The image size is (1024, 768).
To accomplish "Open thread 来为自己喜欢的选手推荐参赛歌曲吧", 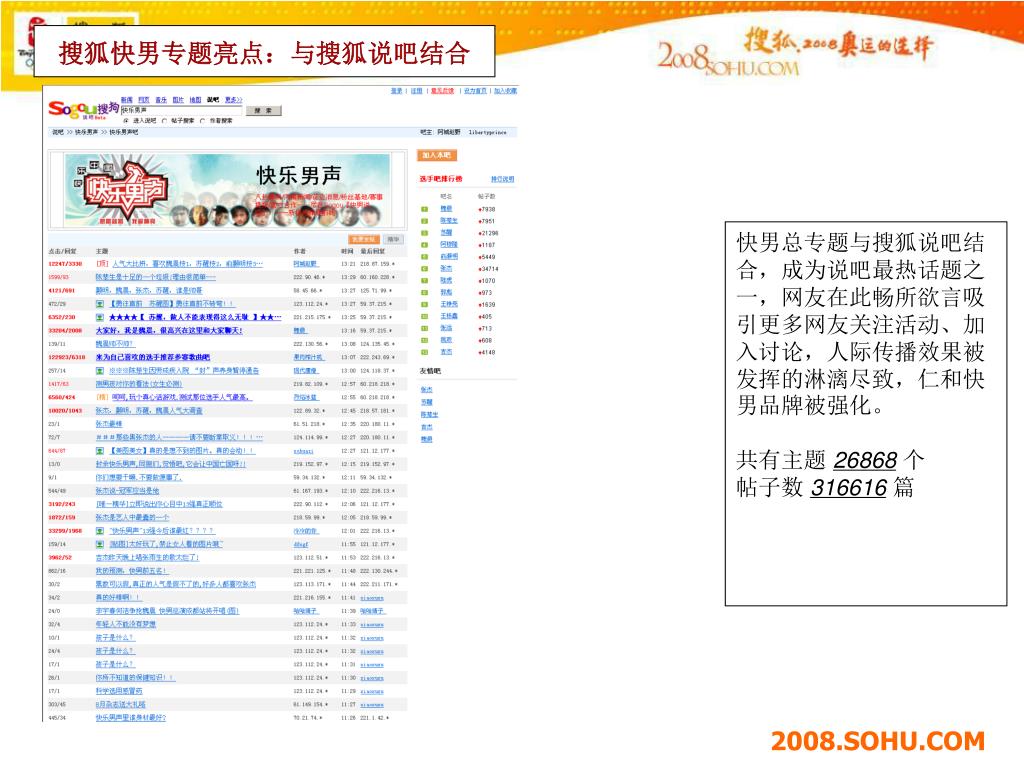I will pos(153,357).
